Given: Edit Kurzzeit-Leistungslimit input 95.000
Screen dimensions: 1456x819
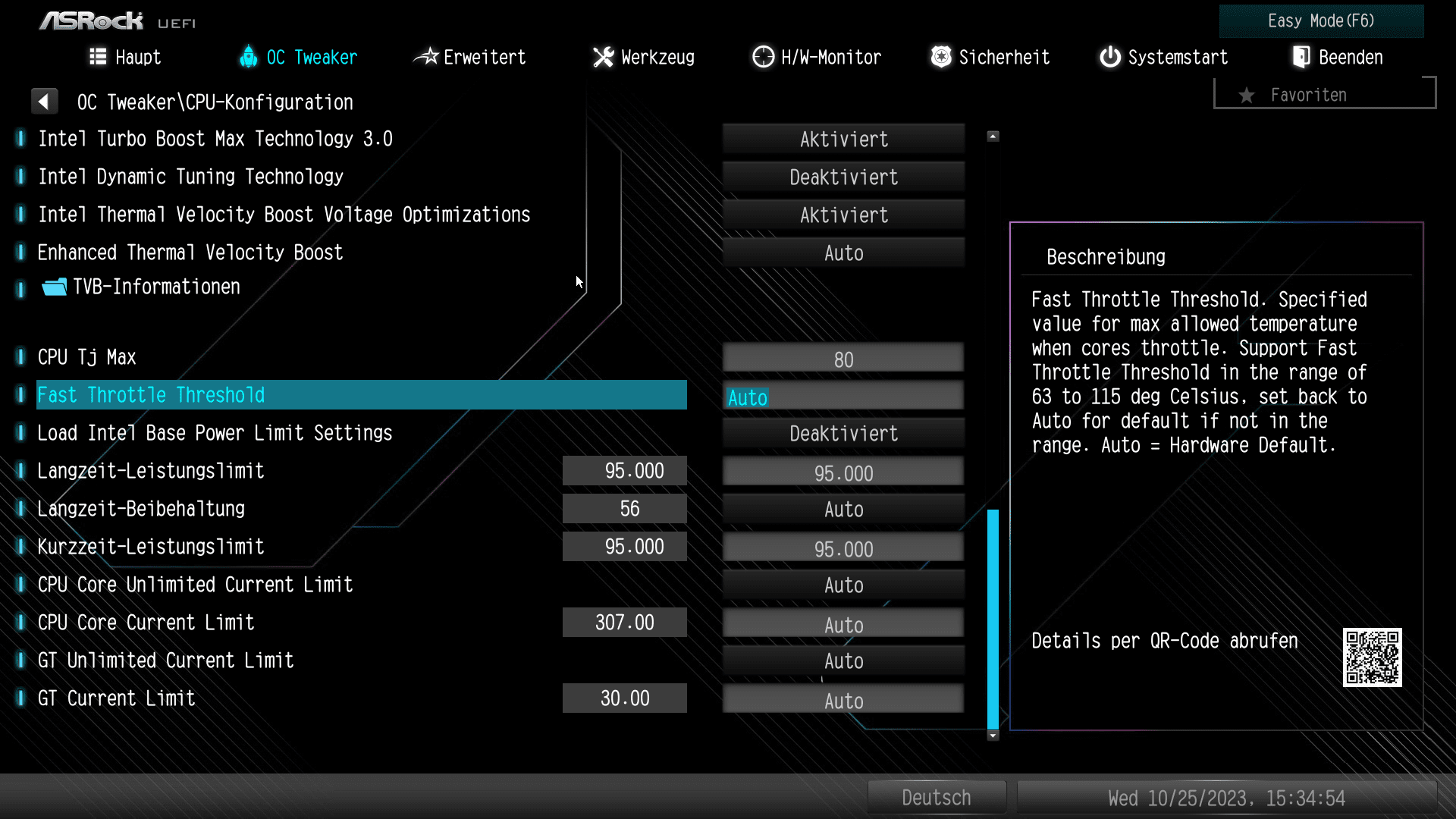Looking at the screenshot, I should point(843,548).
